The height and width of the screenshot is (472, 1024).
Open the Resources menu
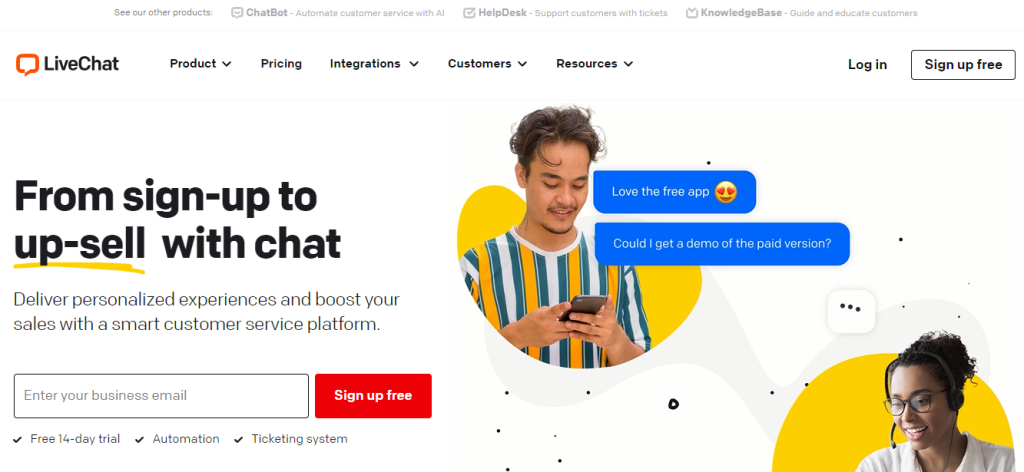tap(594, 64)
